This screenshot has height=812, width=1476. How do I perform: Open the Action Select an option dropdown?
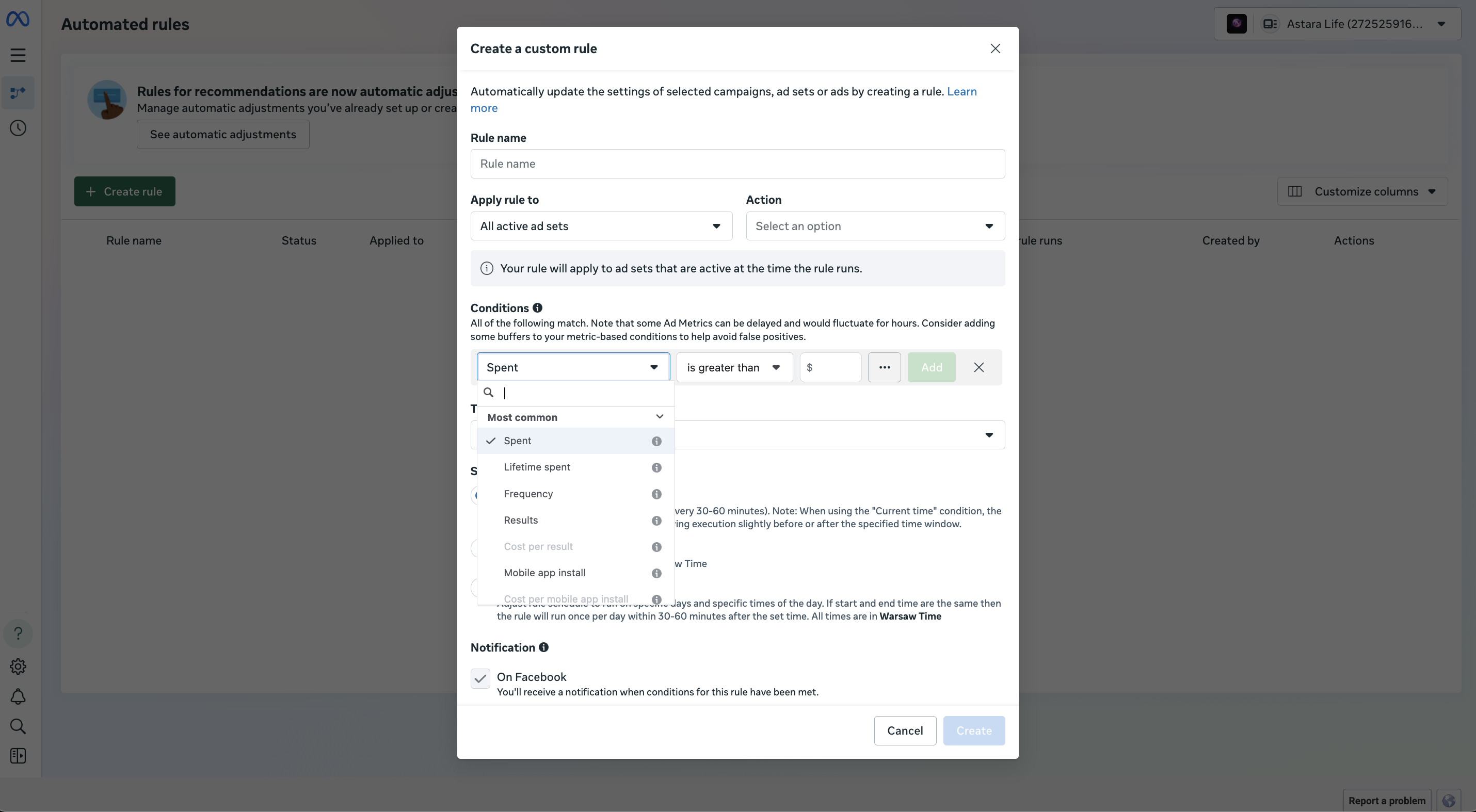tap(874, 225)
